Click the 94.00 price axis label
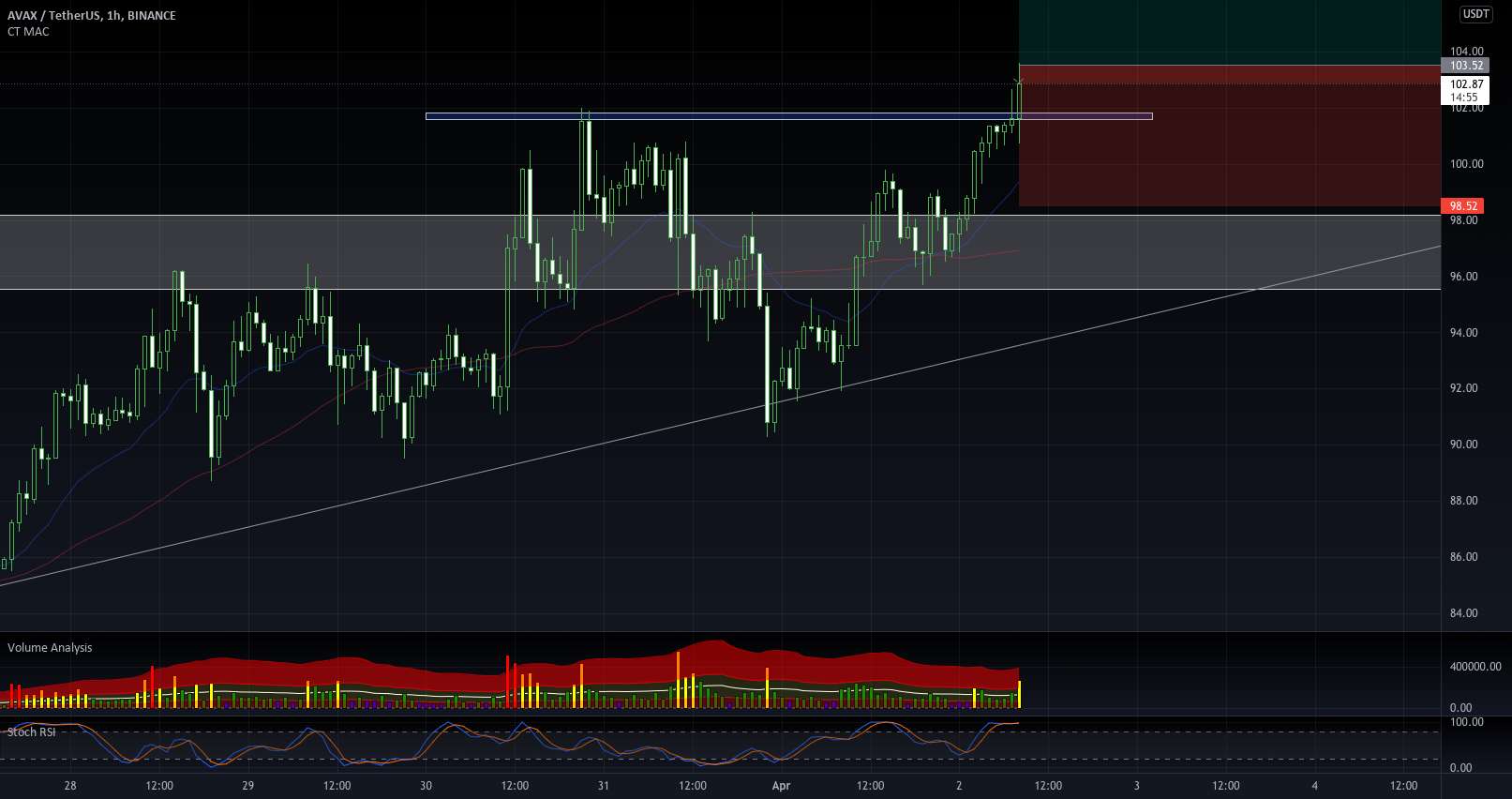Image resolution: width=1512 pixels, height=799 pixels. (1464, 333)
